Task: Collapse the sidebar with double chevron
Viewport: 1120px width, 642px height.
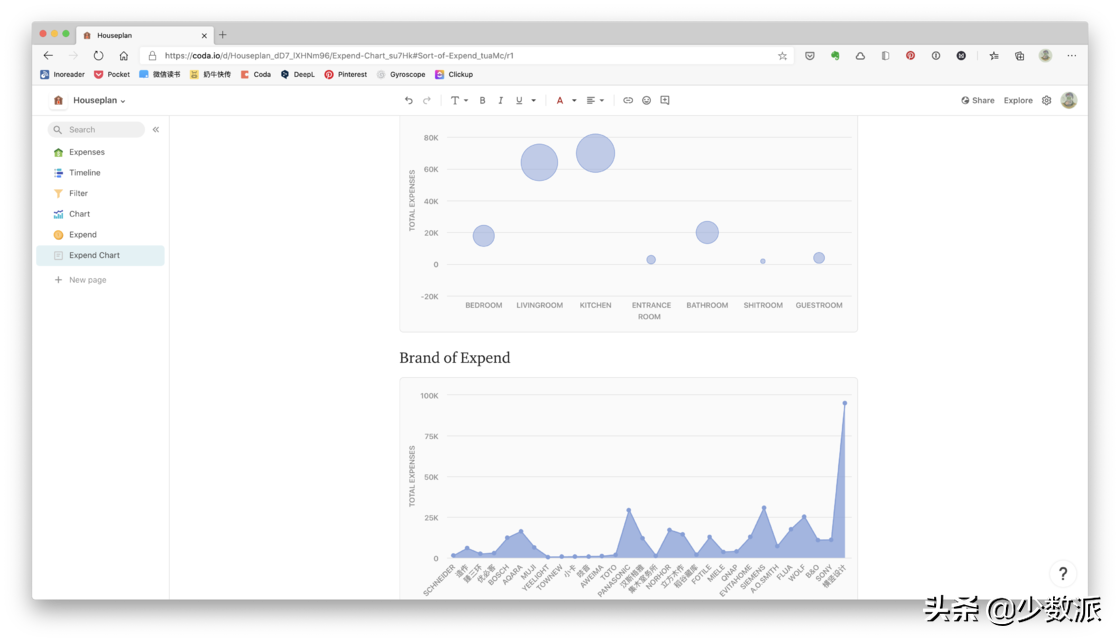Action: [156, 130]
